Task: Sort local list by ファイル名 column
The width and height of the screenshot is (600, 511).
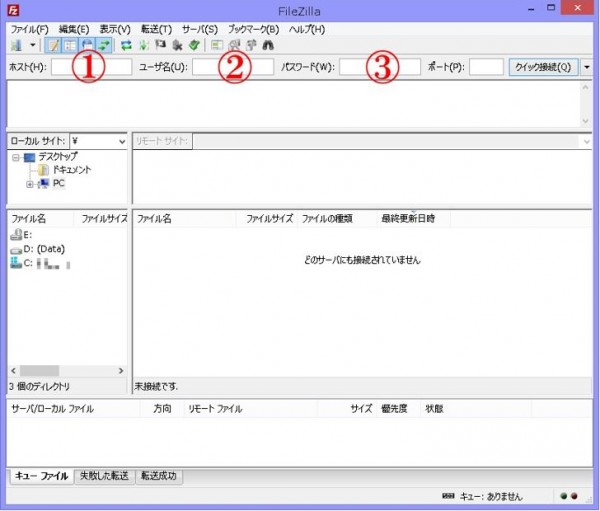Action: coord(41,219)
